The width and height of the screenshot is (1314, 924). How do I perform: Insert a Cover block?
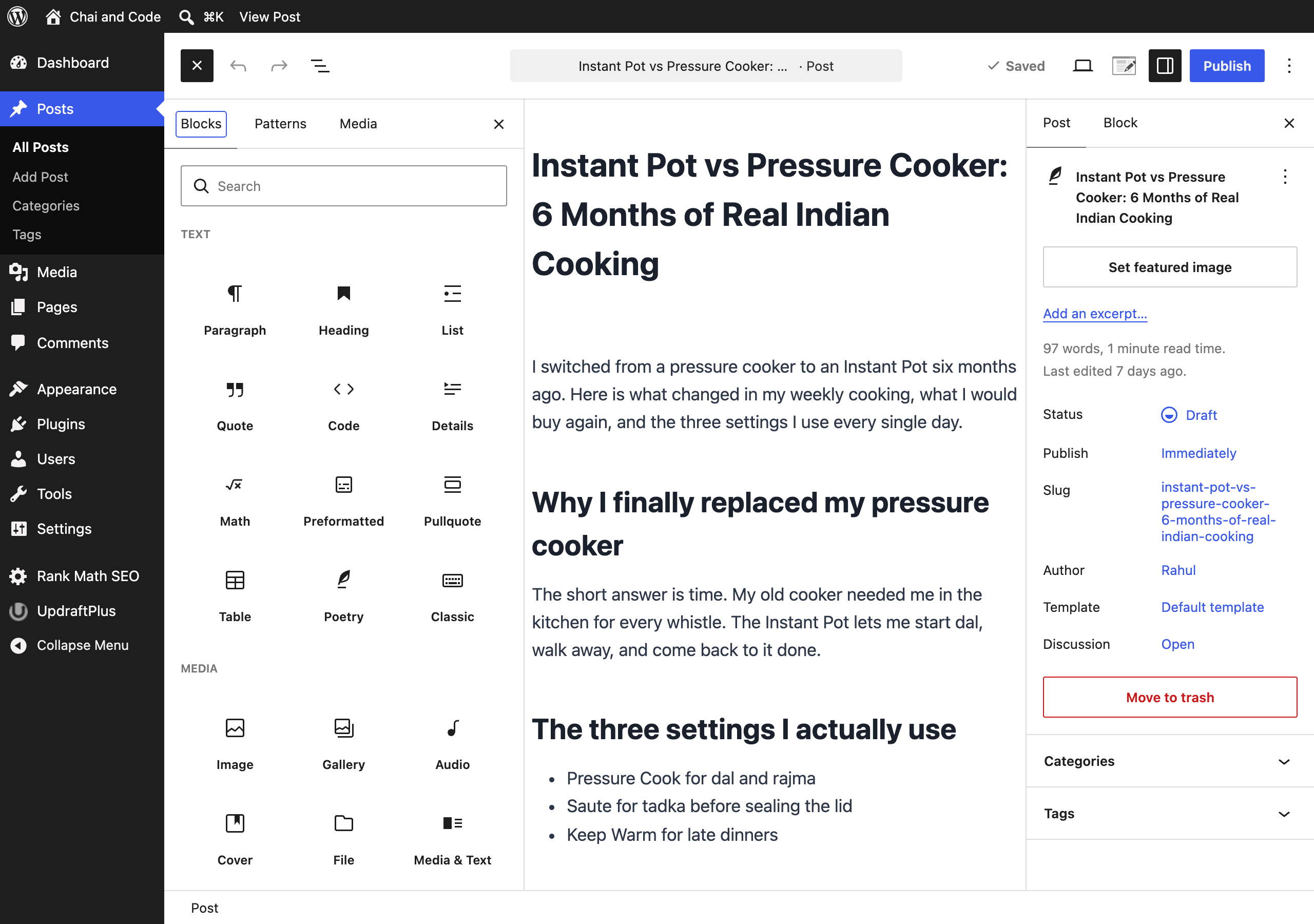click(235, 839)
